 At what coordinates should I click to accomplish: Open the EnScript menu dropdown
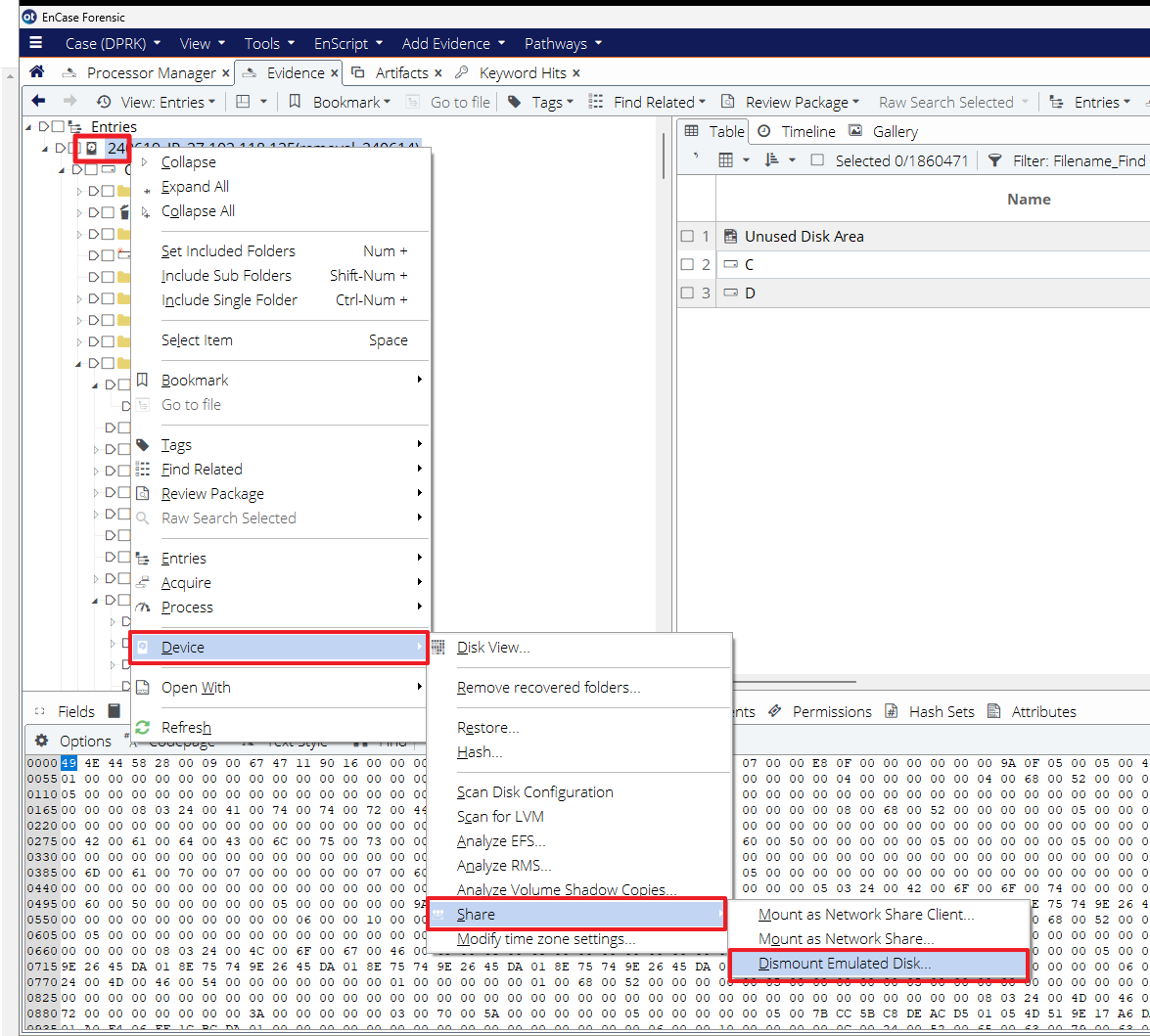tap(348, 43)
